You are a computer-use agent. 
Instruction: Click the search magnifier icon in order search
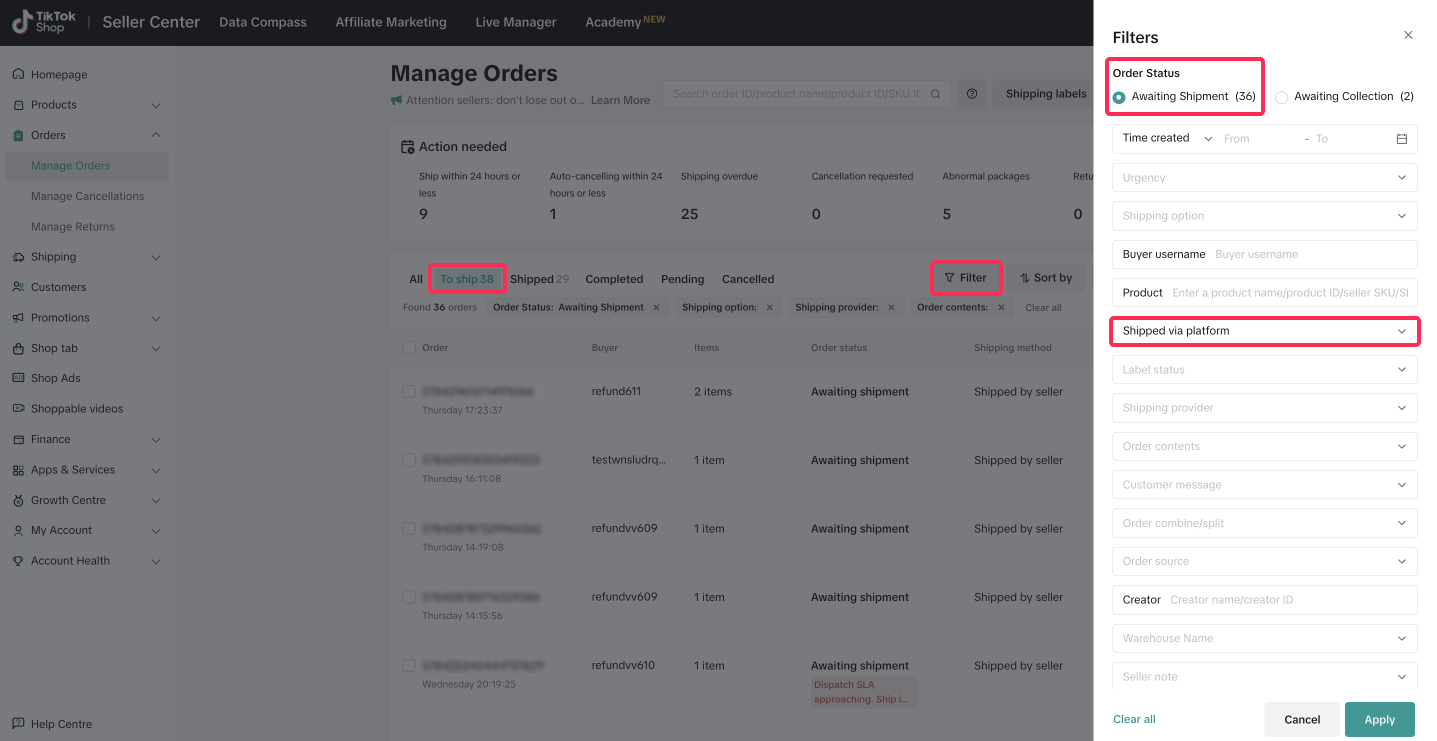(x=935, y=94)
